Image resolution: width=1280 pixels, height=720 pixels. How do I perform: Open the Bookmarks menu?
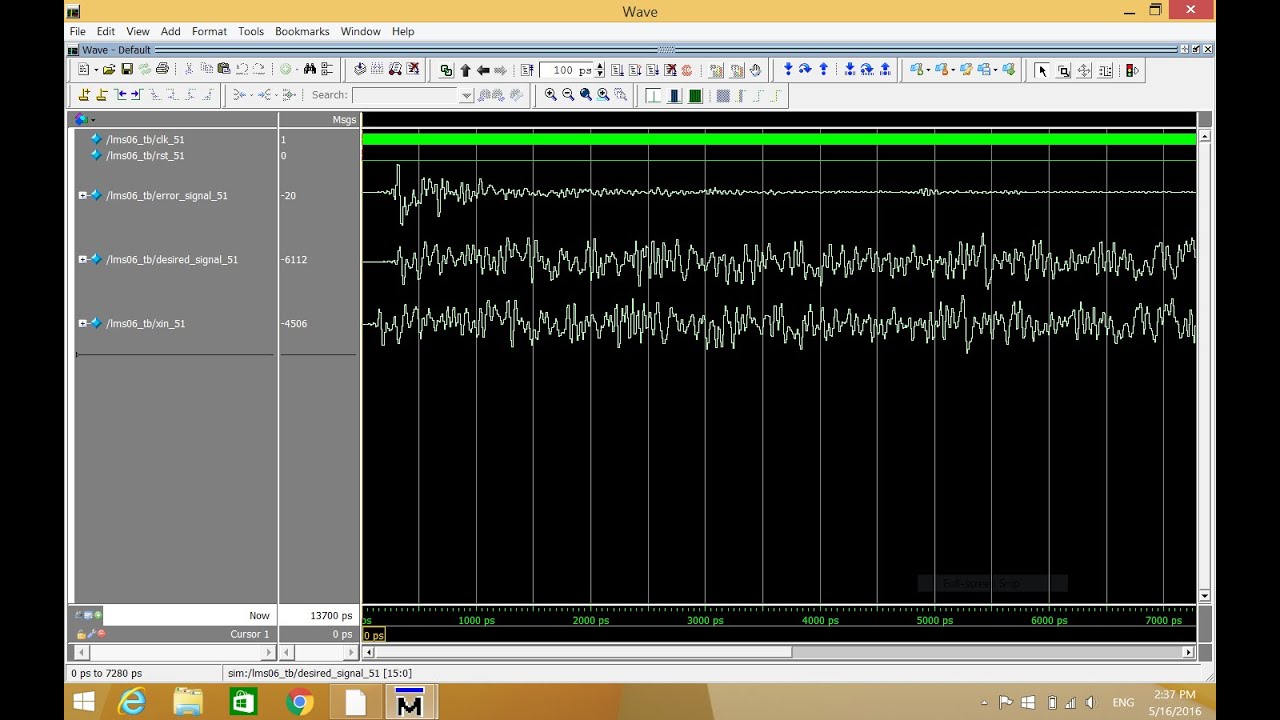click(302, 31)
